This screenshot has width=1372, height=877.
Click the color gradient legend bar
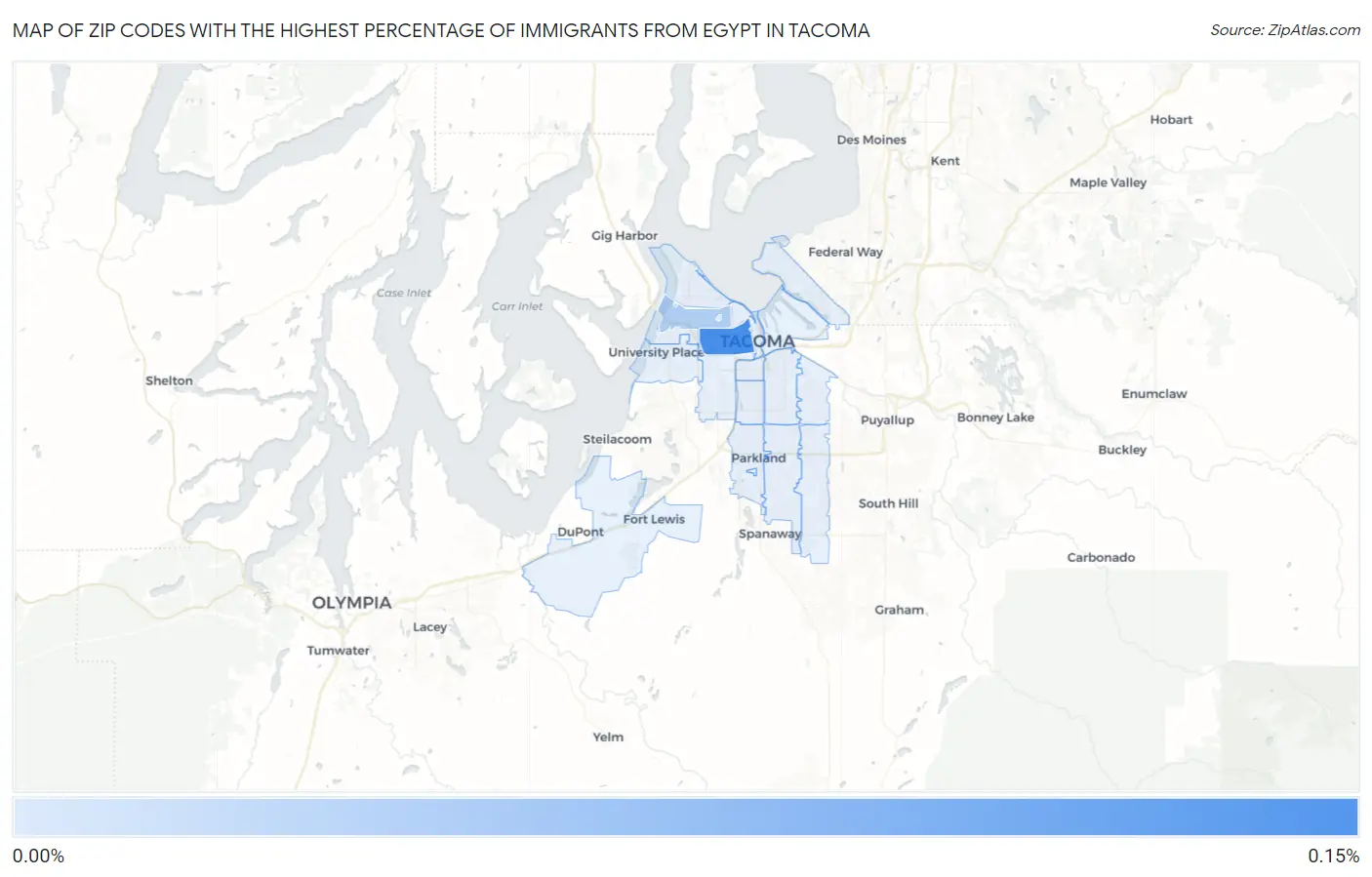coord(686,817)
